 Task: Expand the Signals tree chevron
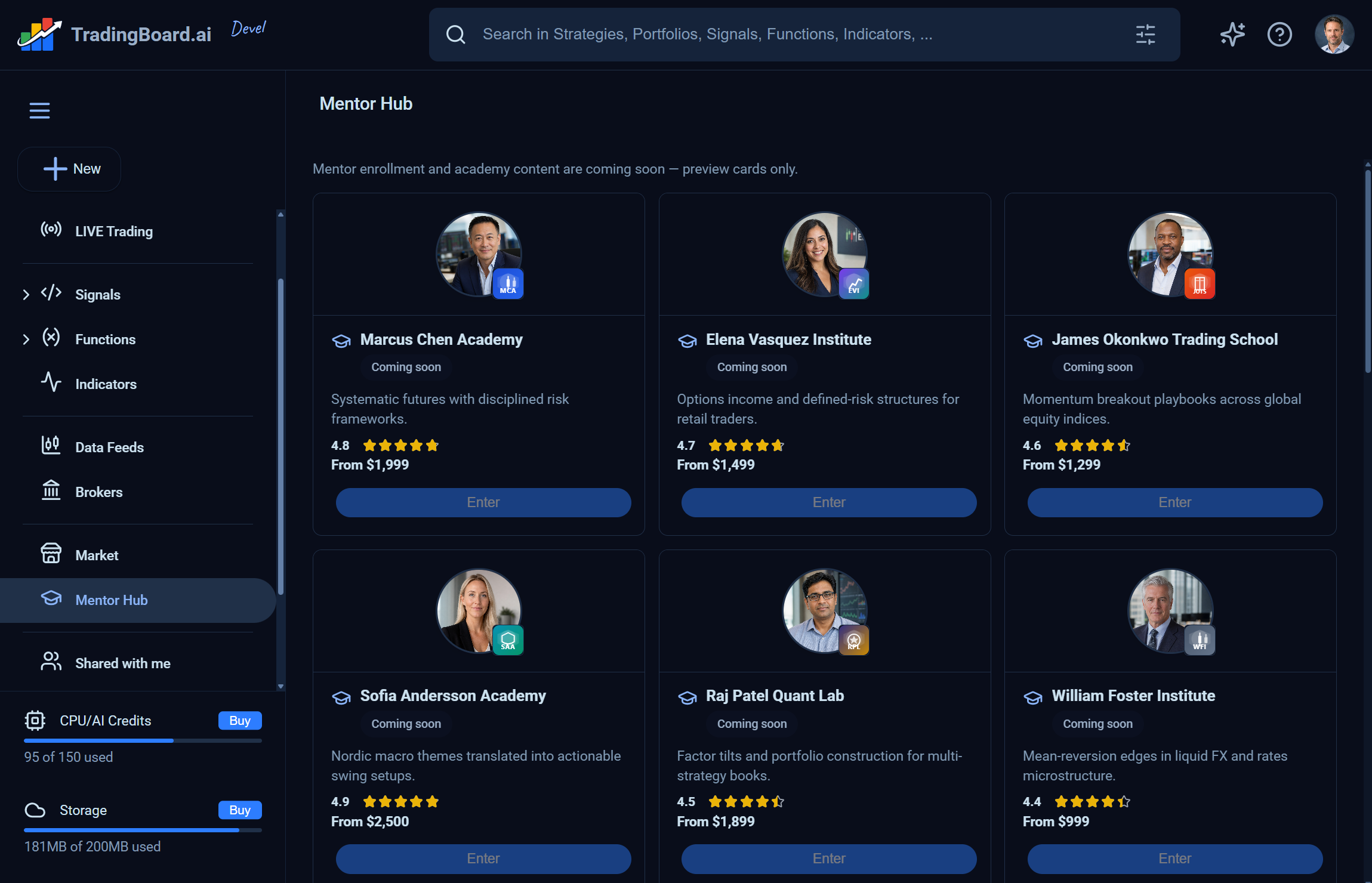(x=26, y=295)
